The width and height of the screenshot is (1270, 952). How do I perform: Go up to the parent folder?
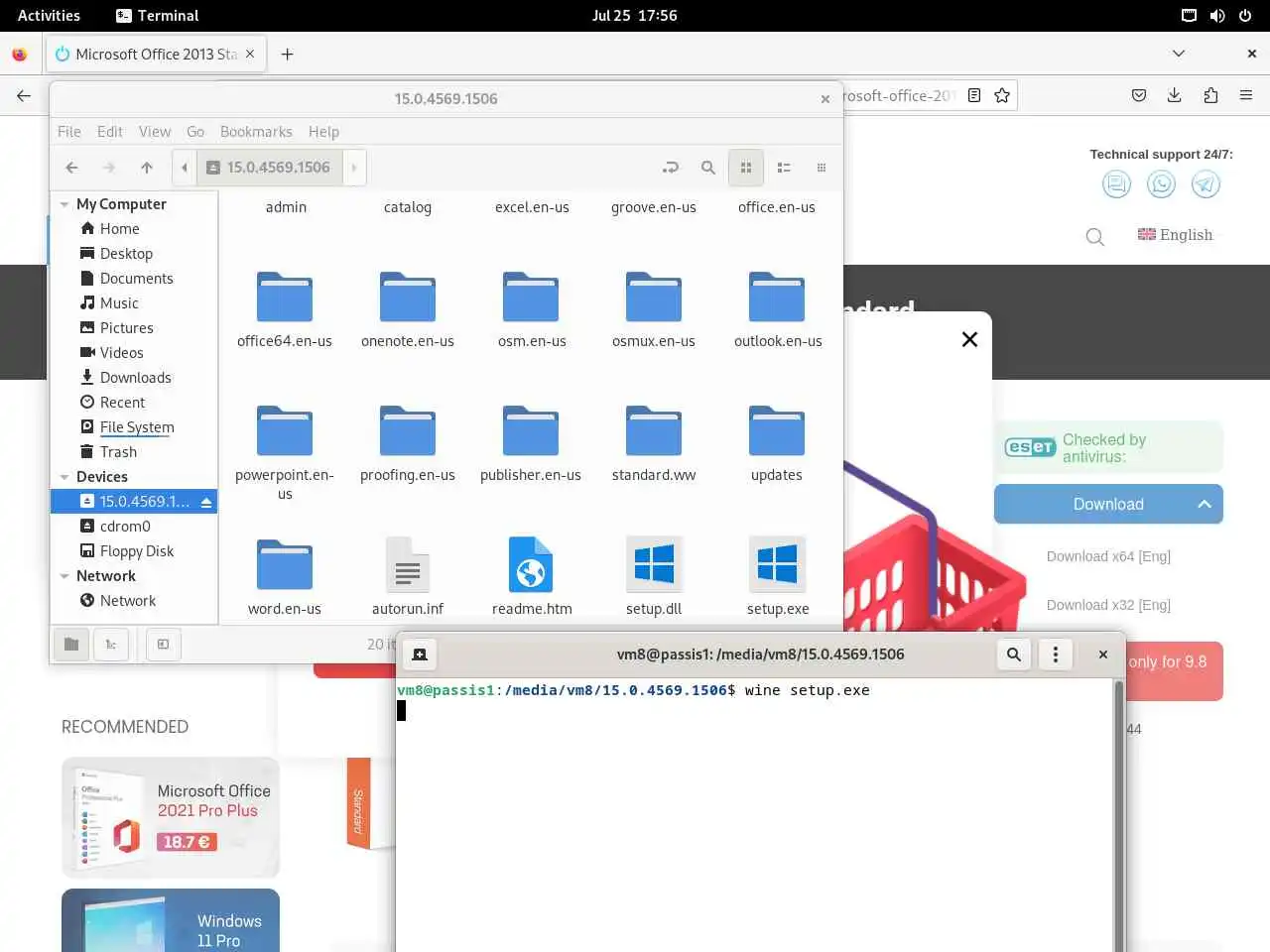click(147, 168)
